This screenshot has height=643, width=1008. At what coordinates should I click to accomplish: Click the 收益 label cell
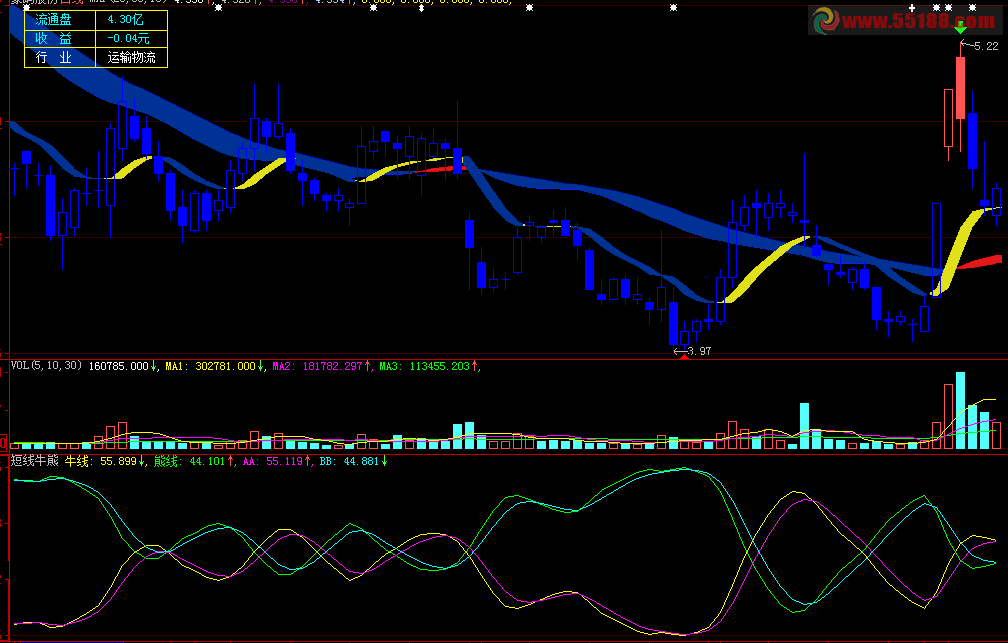[53, 39]
